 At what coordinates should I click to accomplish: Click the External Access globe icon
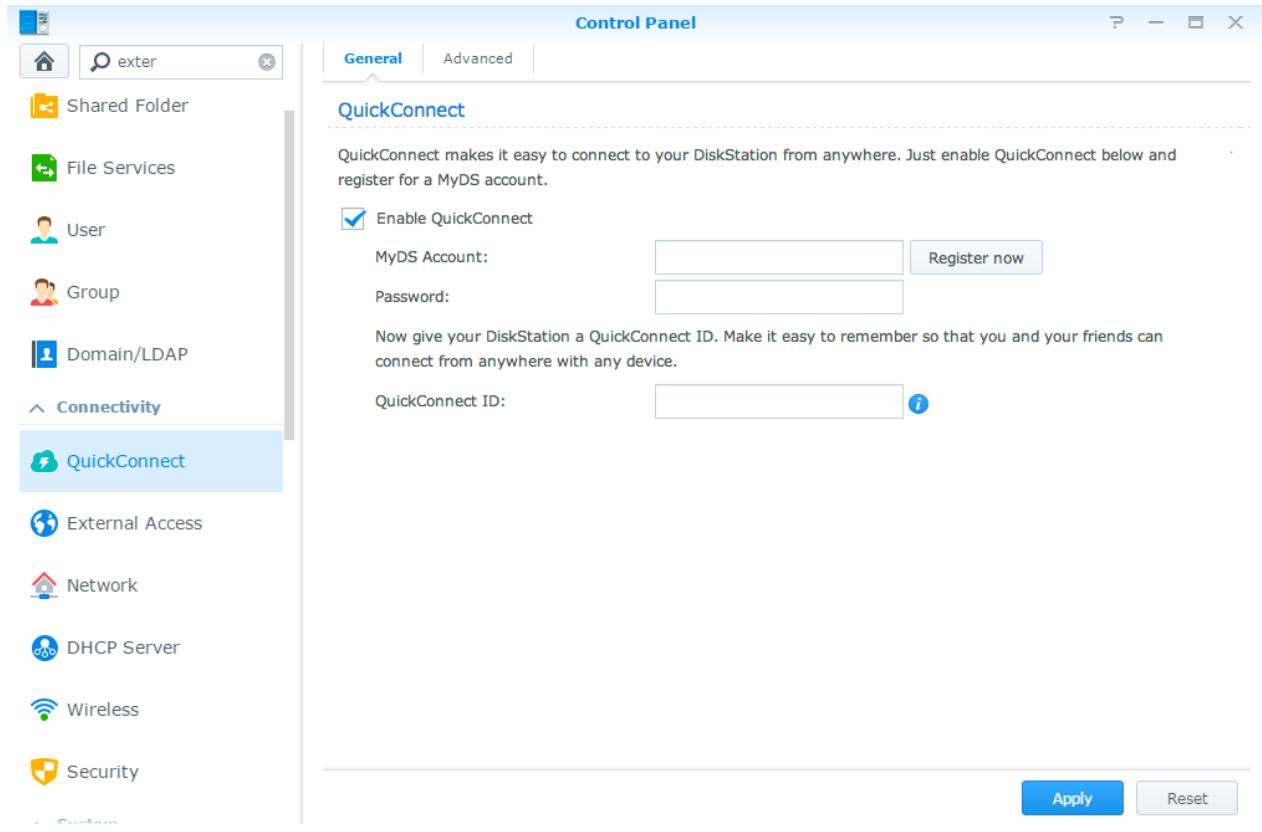[x=45, y=523]
